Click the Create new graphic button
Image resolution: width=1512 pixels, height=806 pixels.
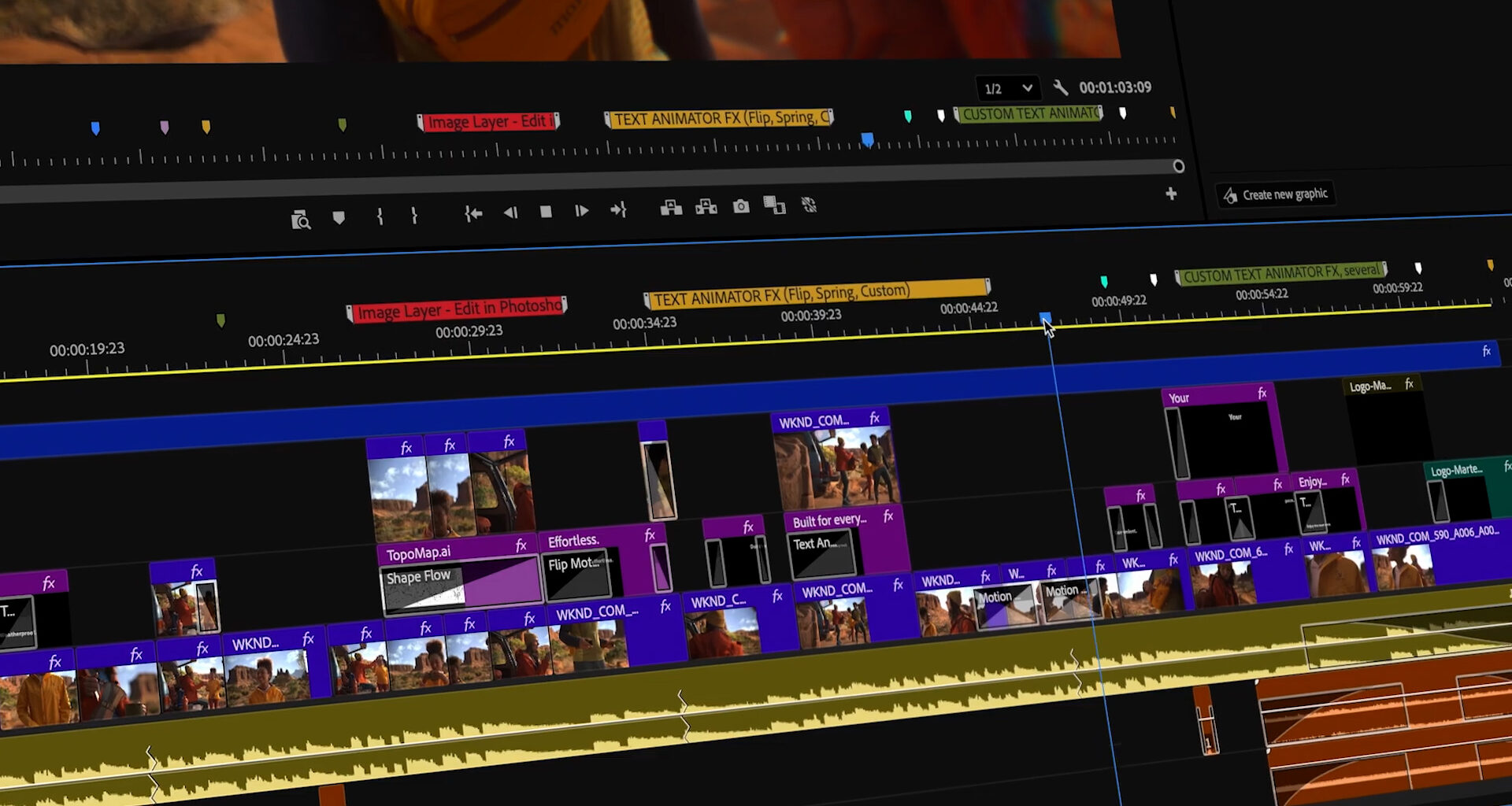coord(1276,194)
